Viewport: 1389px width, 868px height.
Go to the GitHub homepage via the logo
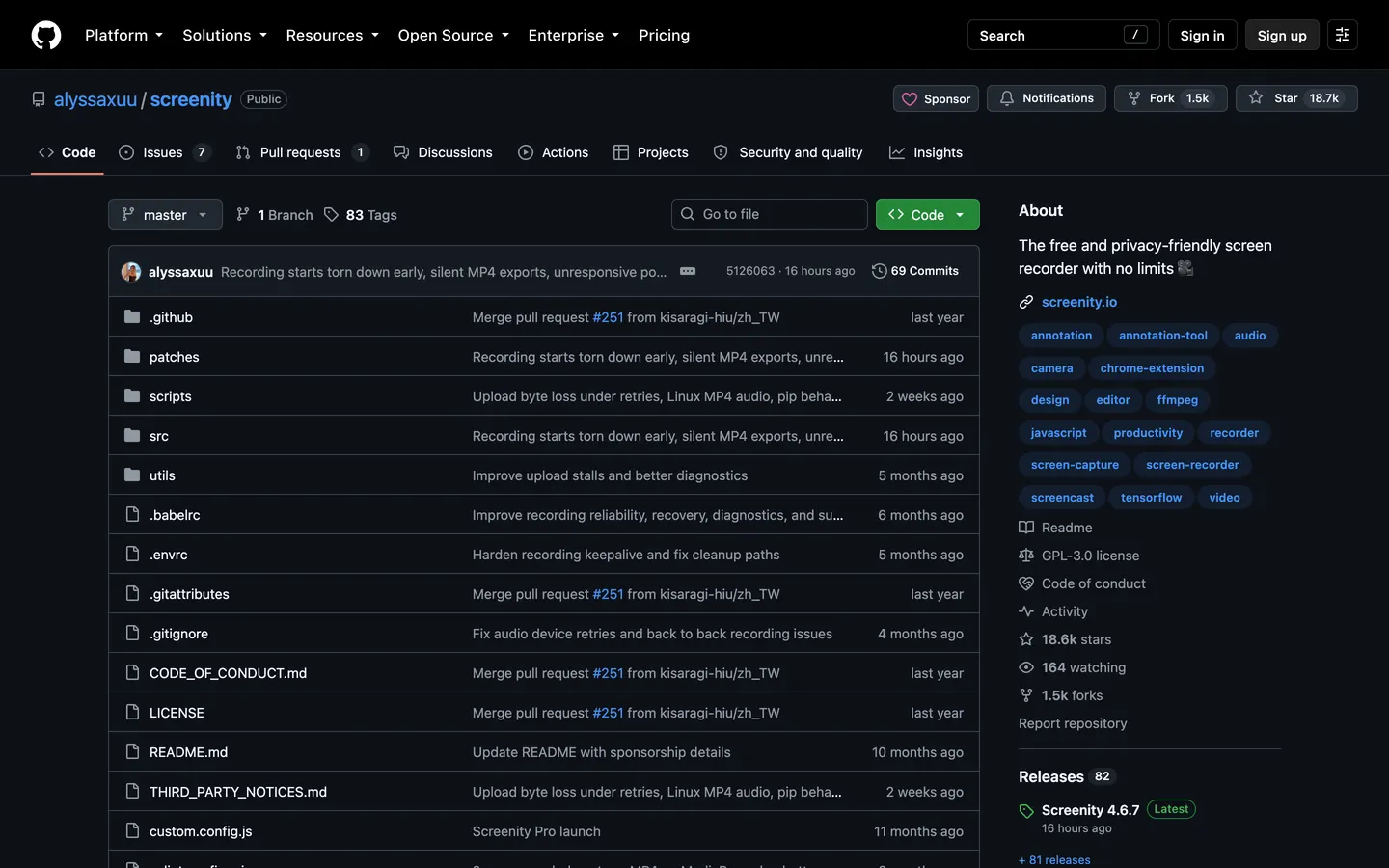click(46, 36)
